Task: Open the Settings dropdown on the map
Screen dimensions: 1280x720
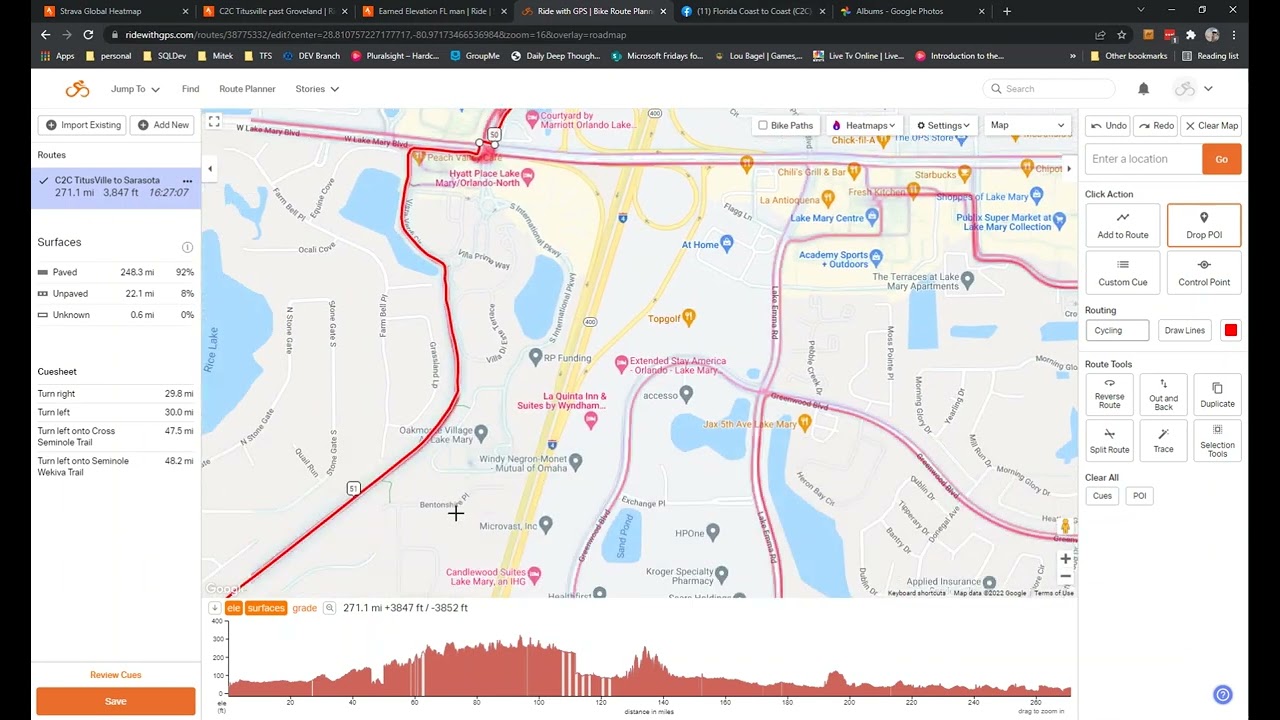Action: (x=943, y=125)
